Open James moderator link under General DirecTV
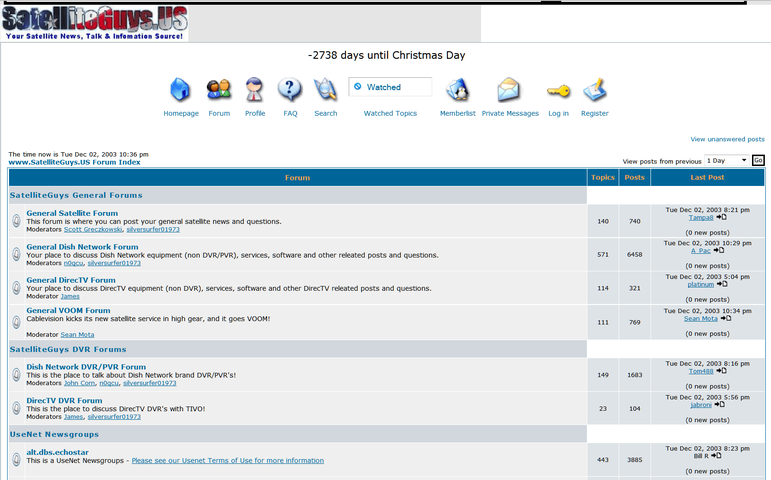771x480 pixels. [x=70, y=296]
